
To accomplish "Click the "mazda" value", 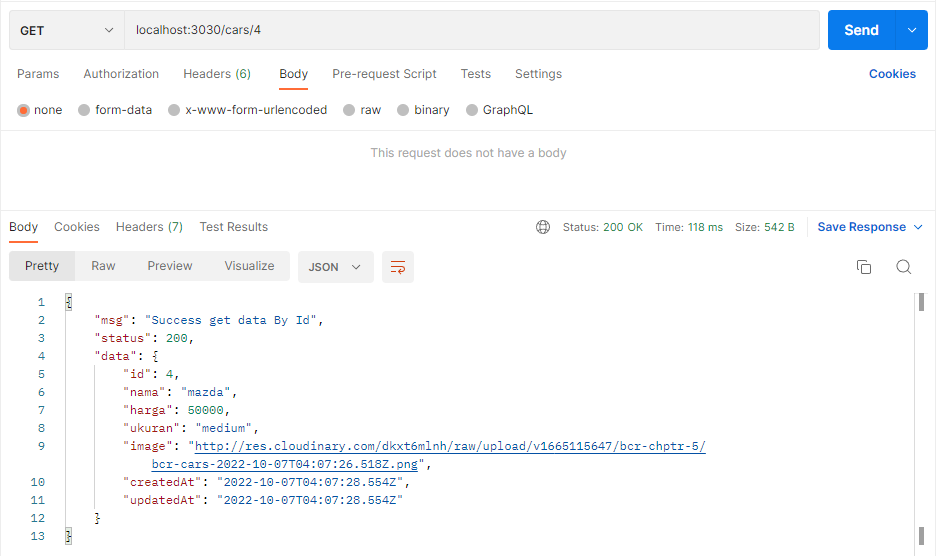I will coord(205,392).
